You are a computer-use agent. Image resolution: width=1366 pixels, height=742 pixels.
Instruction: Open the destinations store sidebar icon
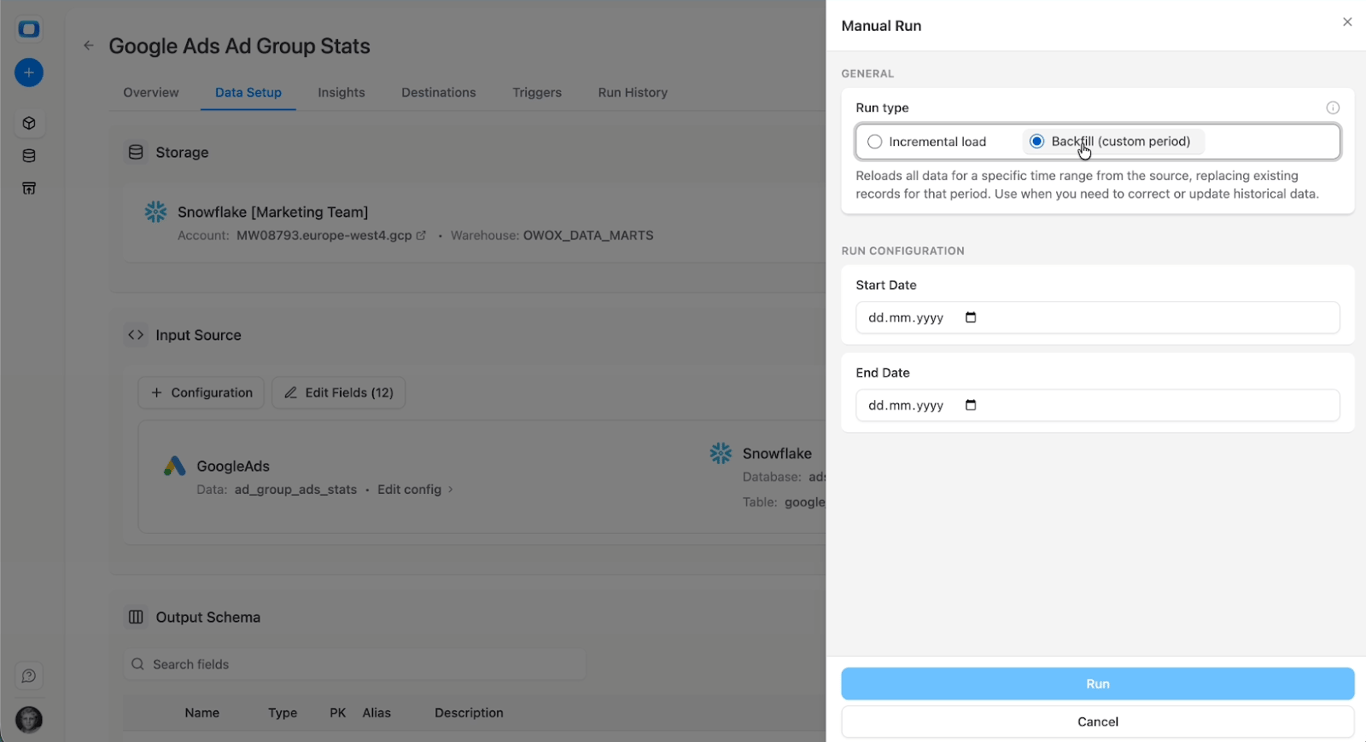[29, 188]
